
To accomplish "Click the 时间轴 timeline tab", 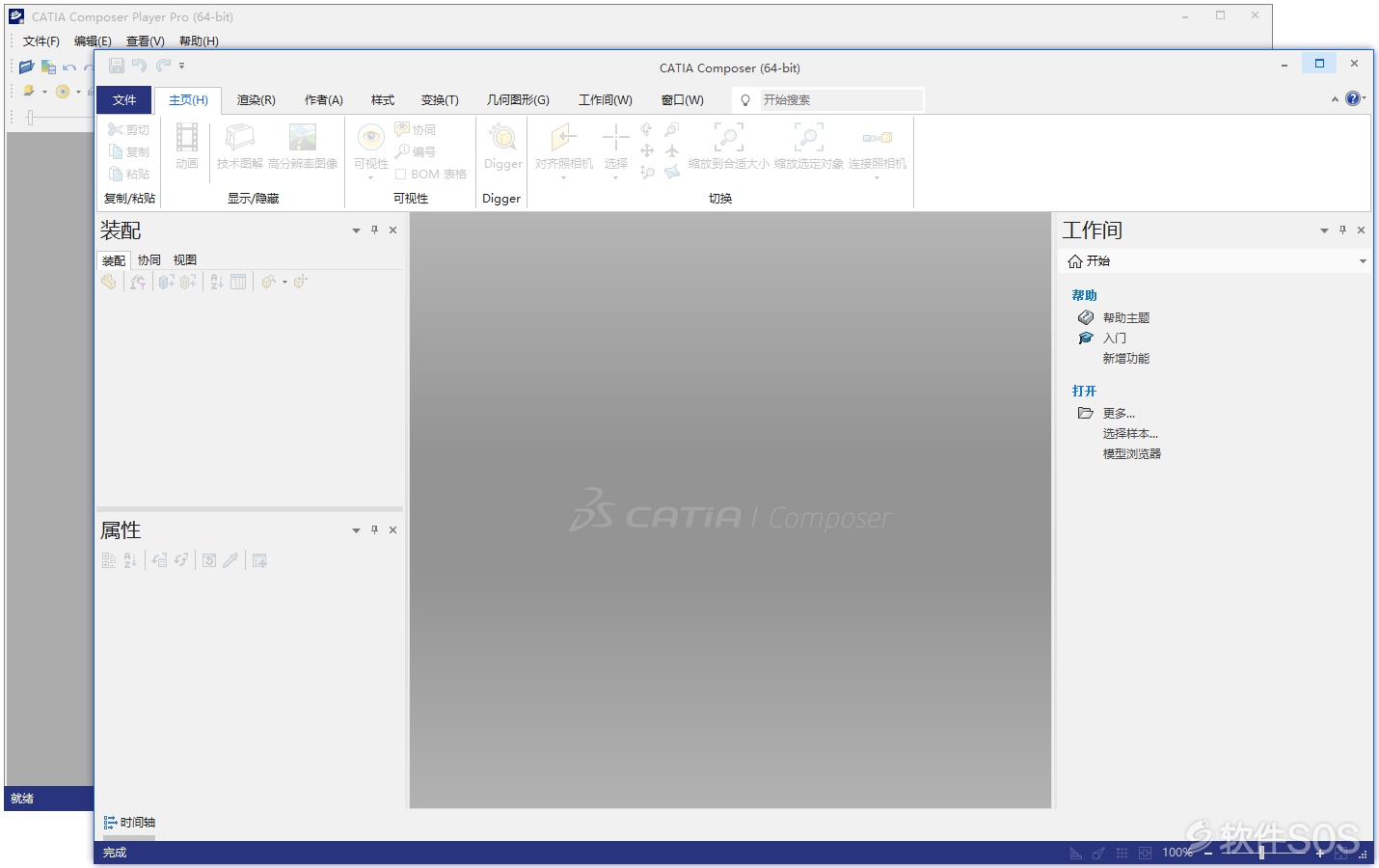I will (129, 823).
